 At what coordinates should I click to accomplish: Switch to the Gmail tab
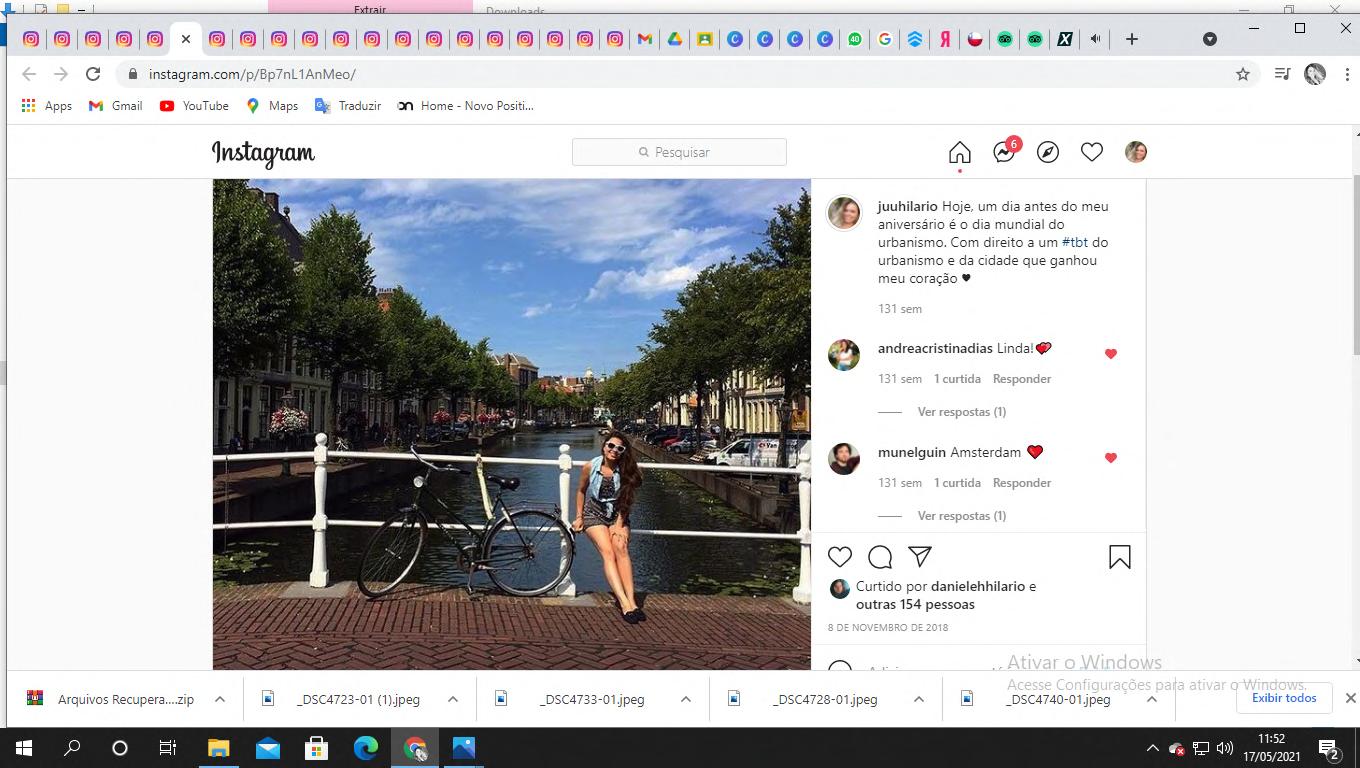pyautogui.click(x=645, y=39)
